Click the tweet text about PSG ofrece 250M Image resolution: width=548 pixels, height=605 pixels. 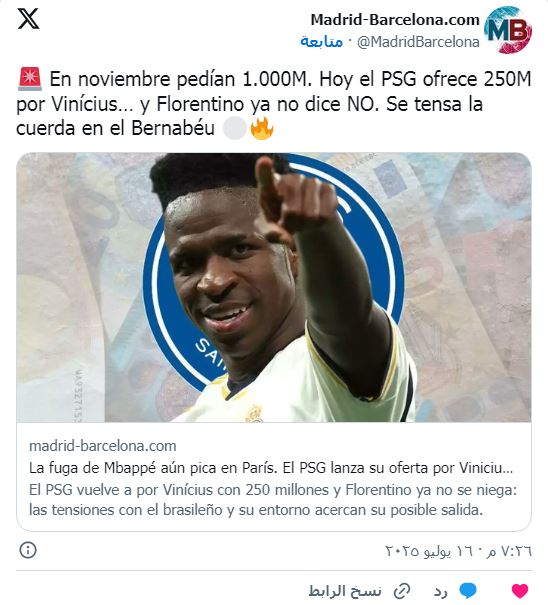click(x=274, y=103)
